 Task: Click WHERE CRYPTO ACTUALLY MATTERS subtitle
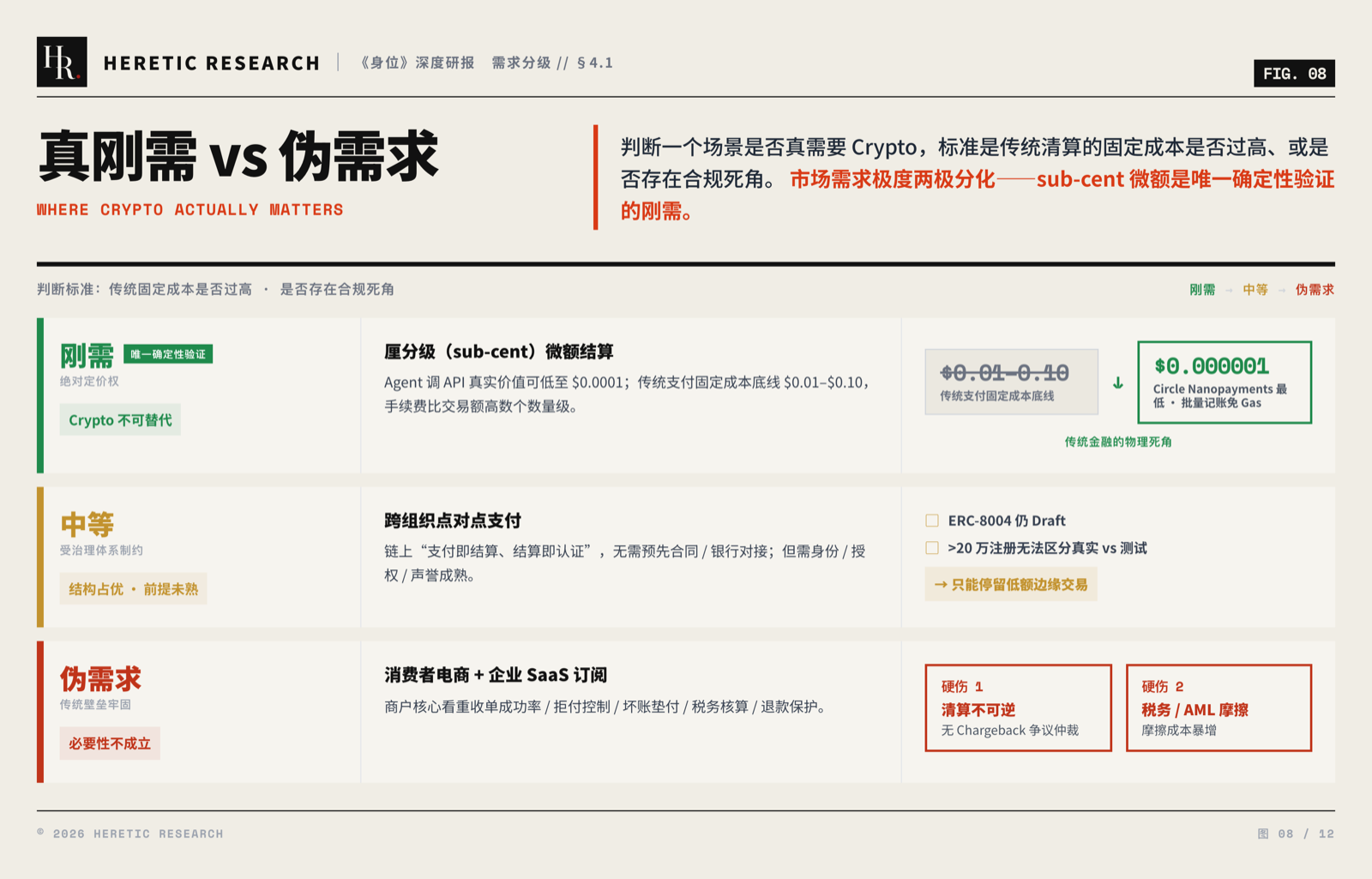(x=190, y=209)
